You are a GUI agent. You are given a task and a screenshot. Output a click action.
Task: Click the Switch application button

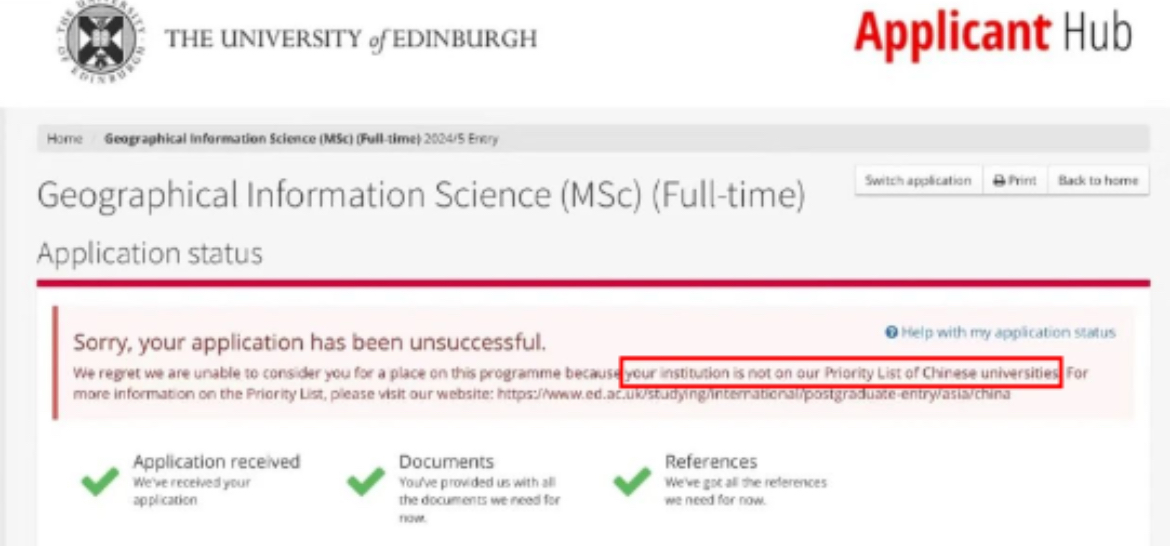(918, 181)
